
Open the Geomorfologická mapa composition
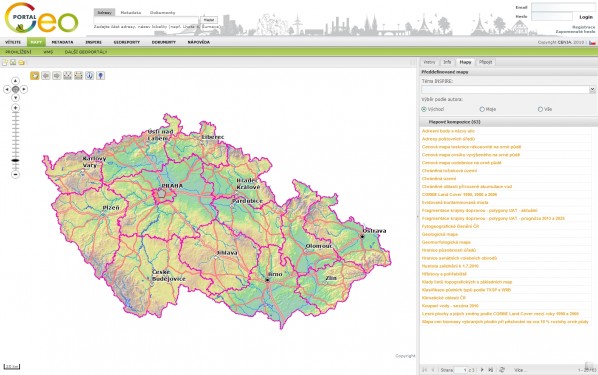click(446, 242)
